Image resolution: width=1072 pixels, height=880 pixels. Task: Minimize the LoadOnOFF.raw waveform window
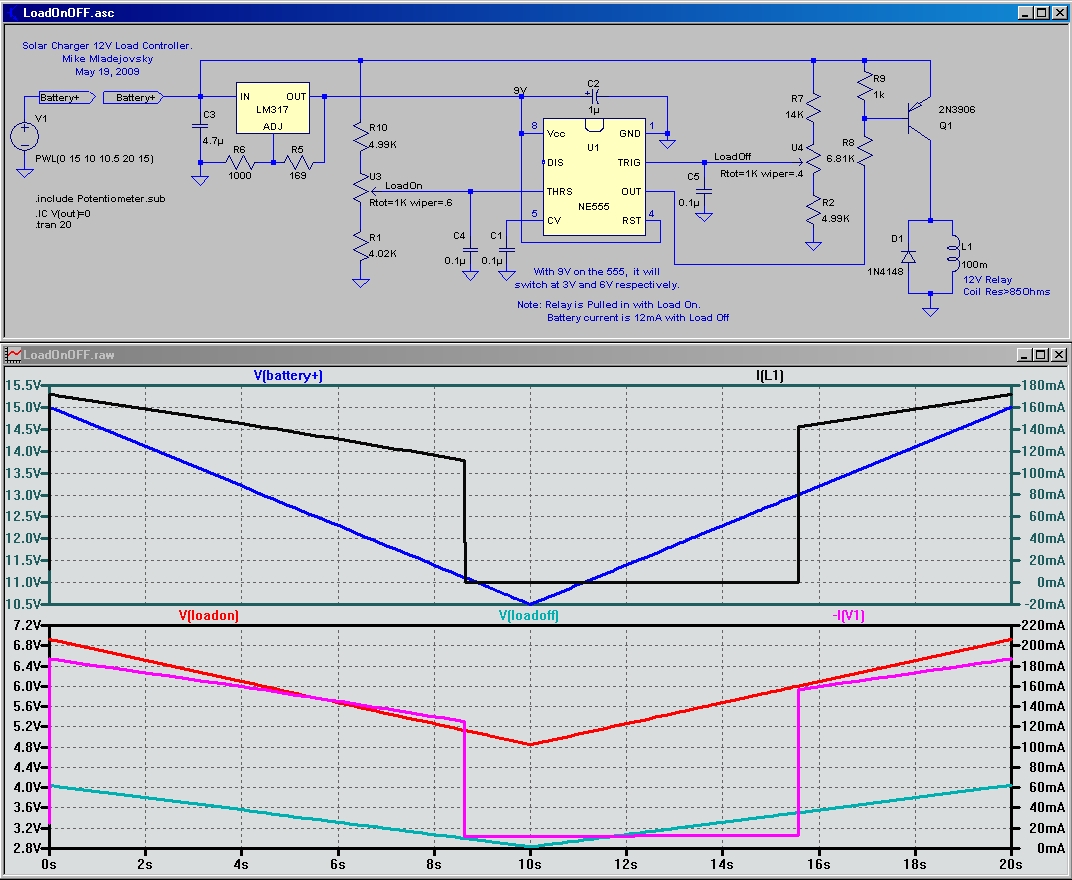point(1024,355)
